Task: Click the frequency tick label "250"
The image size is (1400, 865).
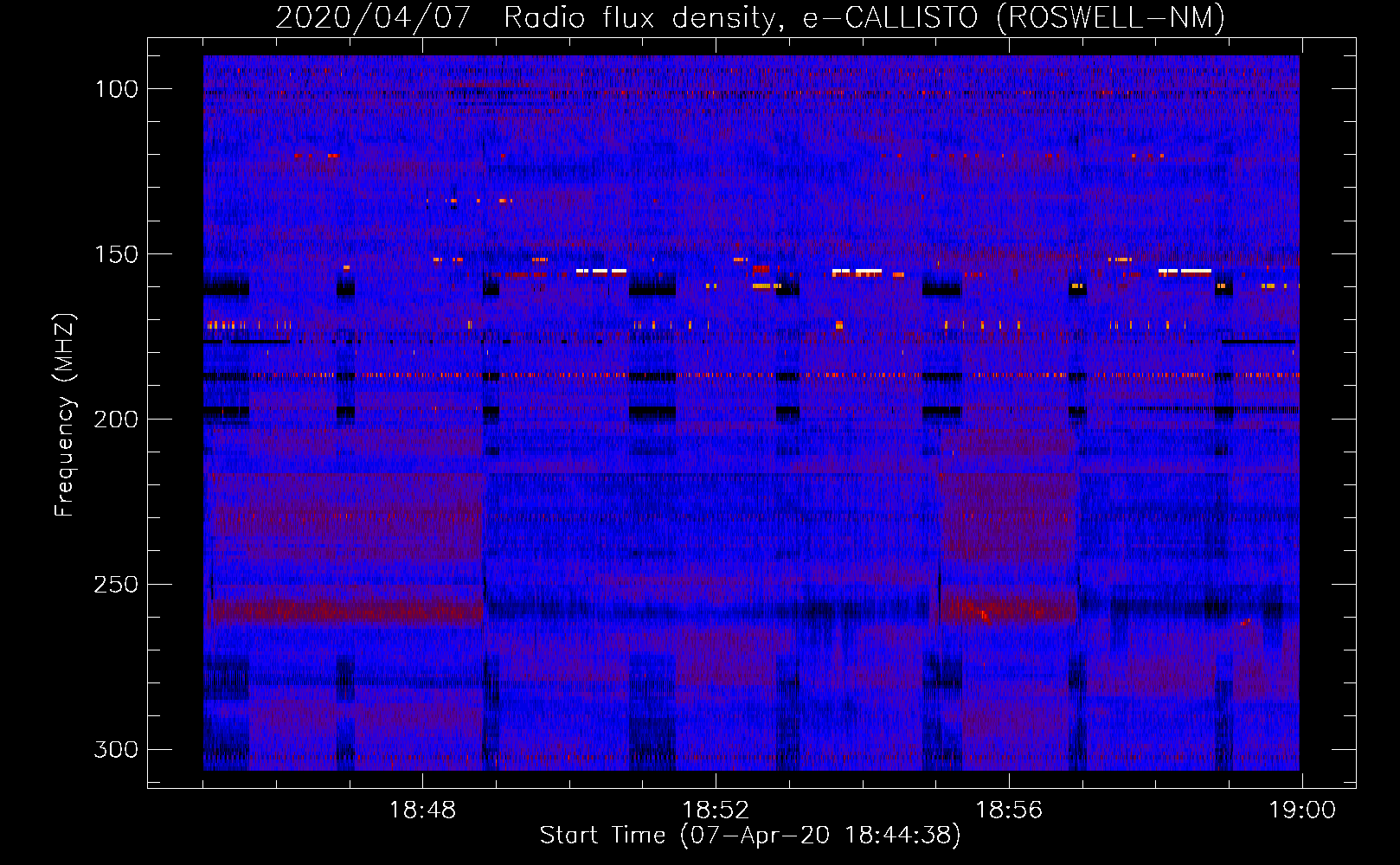Action: pyautogui.click(x=117, y=585)
